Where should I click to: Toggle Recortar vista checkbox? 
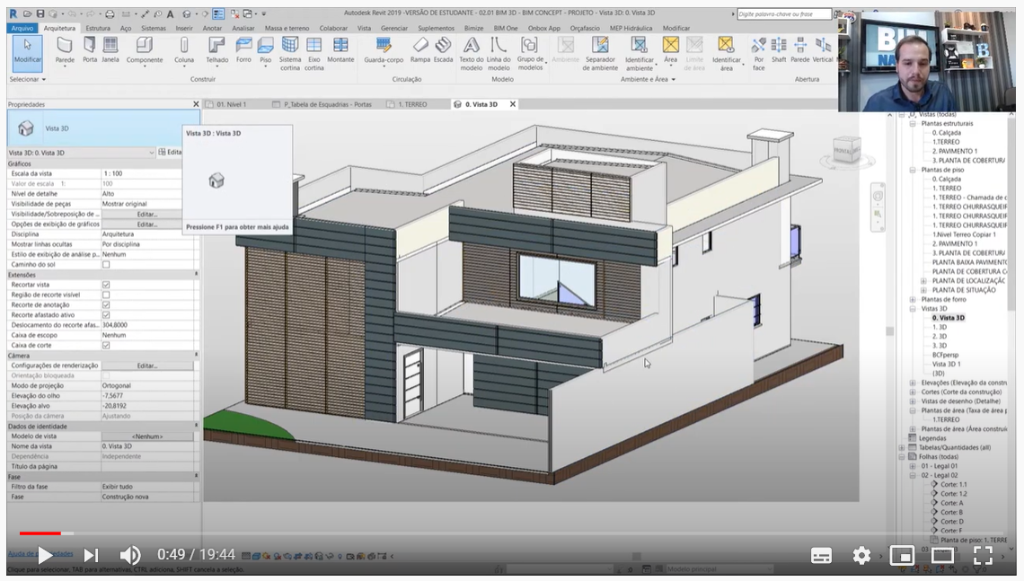point(106,285)
